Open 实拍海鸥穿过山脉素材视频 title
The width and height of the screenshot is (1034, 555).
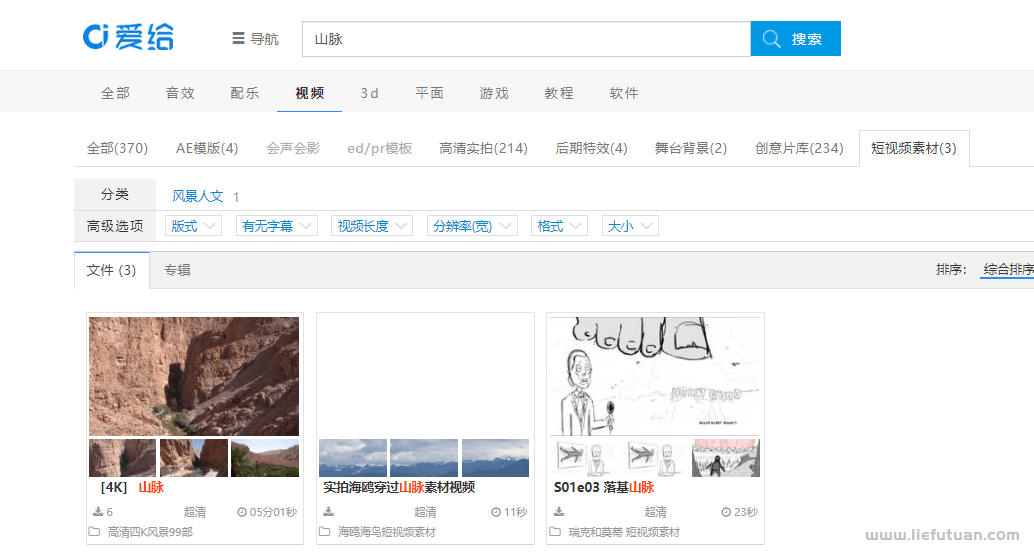point(399,487)
